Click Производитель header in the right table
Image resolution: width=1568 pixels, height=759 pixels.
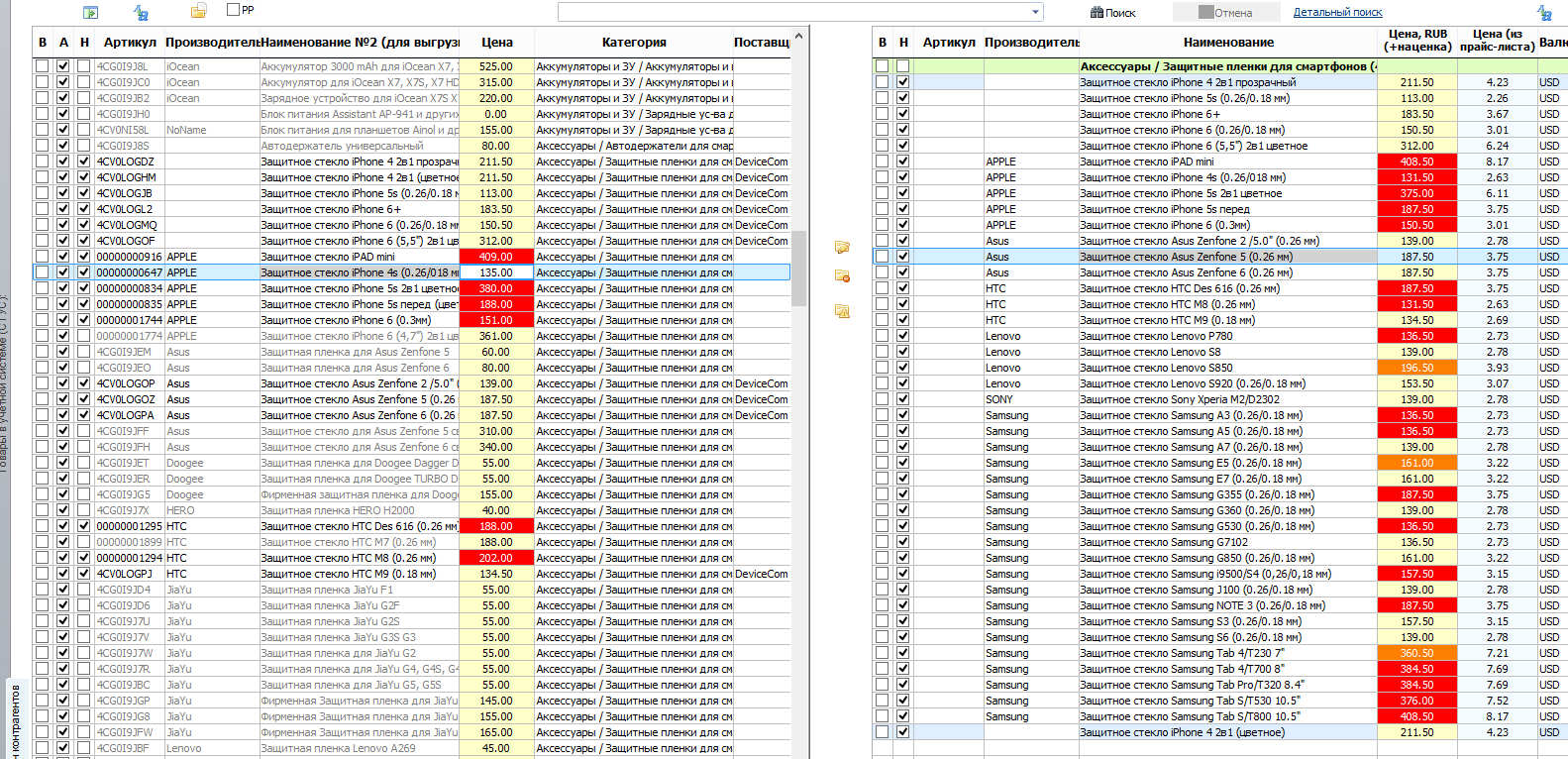pyautogui.click(x=1031, y=43)
